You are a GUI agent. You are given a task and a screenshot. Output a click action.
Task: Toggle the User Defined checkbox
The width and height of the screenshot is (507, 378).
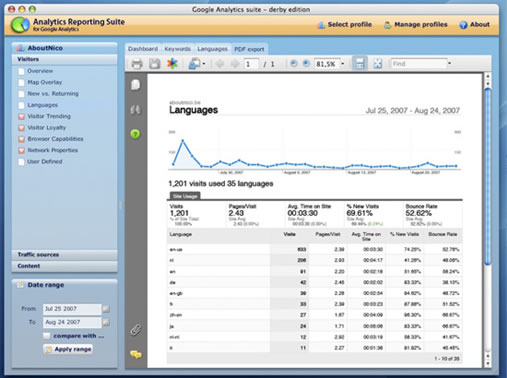point(21,162)
